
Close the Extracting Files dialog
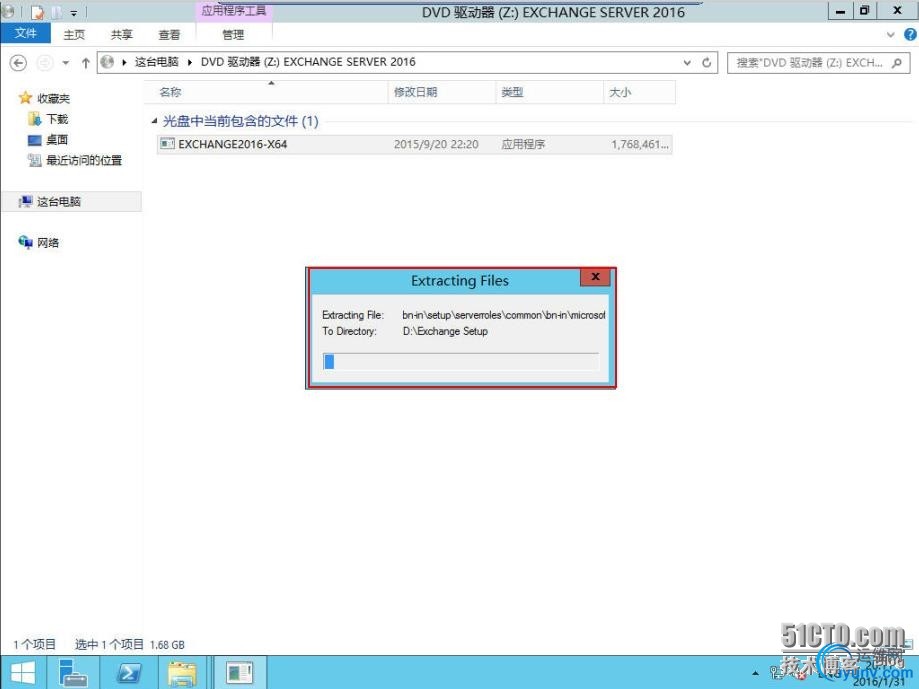pyautogui.click(x=595, y=277)
